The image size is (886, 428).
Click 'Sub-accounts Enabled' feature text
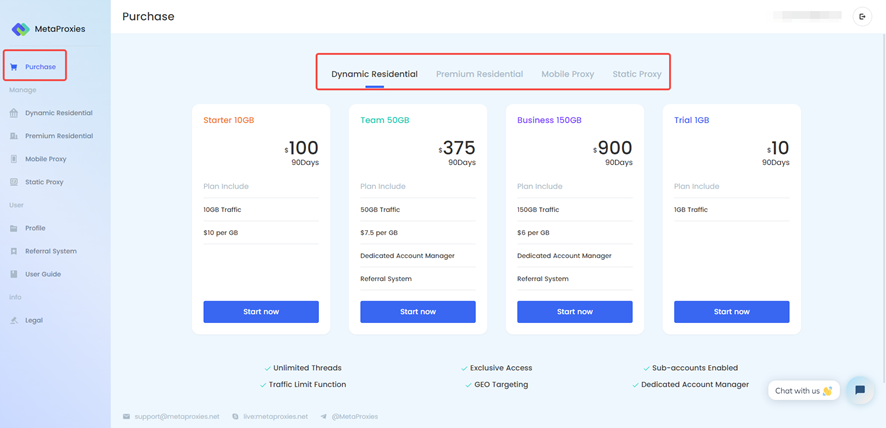(x=695, y=368)
